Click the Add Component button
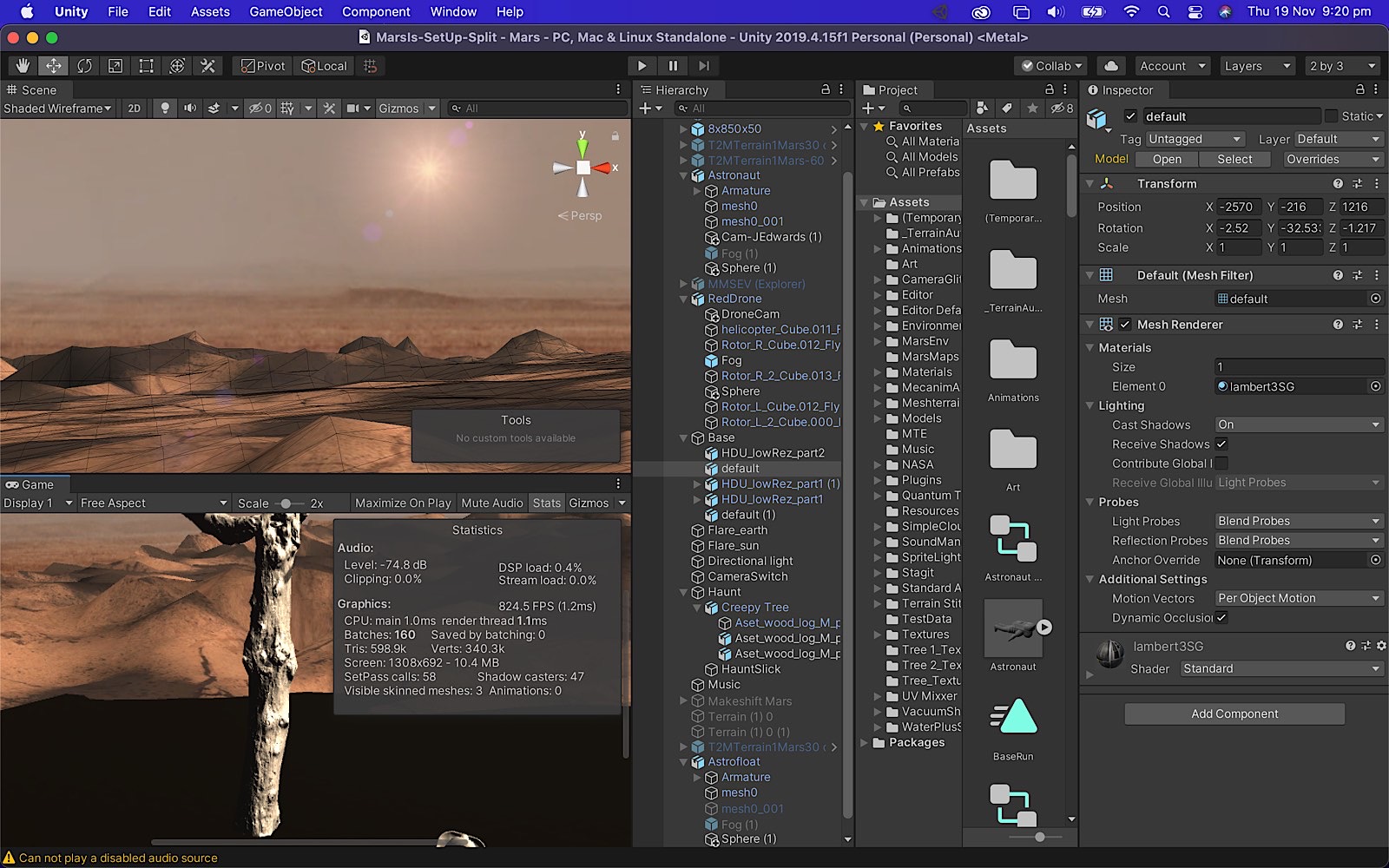This screenshot has height=868, width=1389. [x=1234, y=714]
